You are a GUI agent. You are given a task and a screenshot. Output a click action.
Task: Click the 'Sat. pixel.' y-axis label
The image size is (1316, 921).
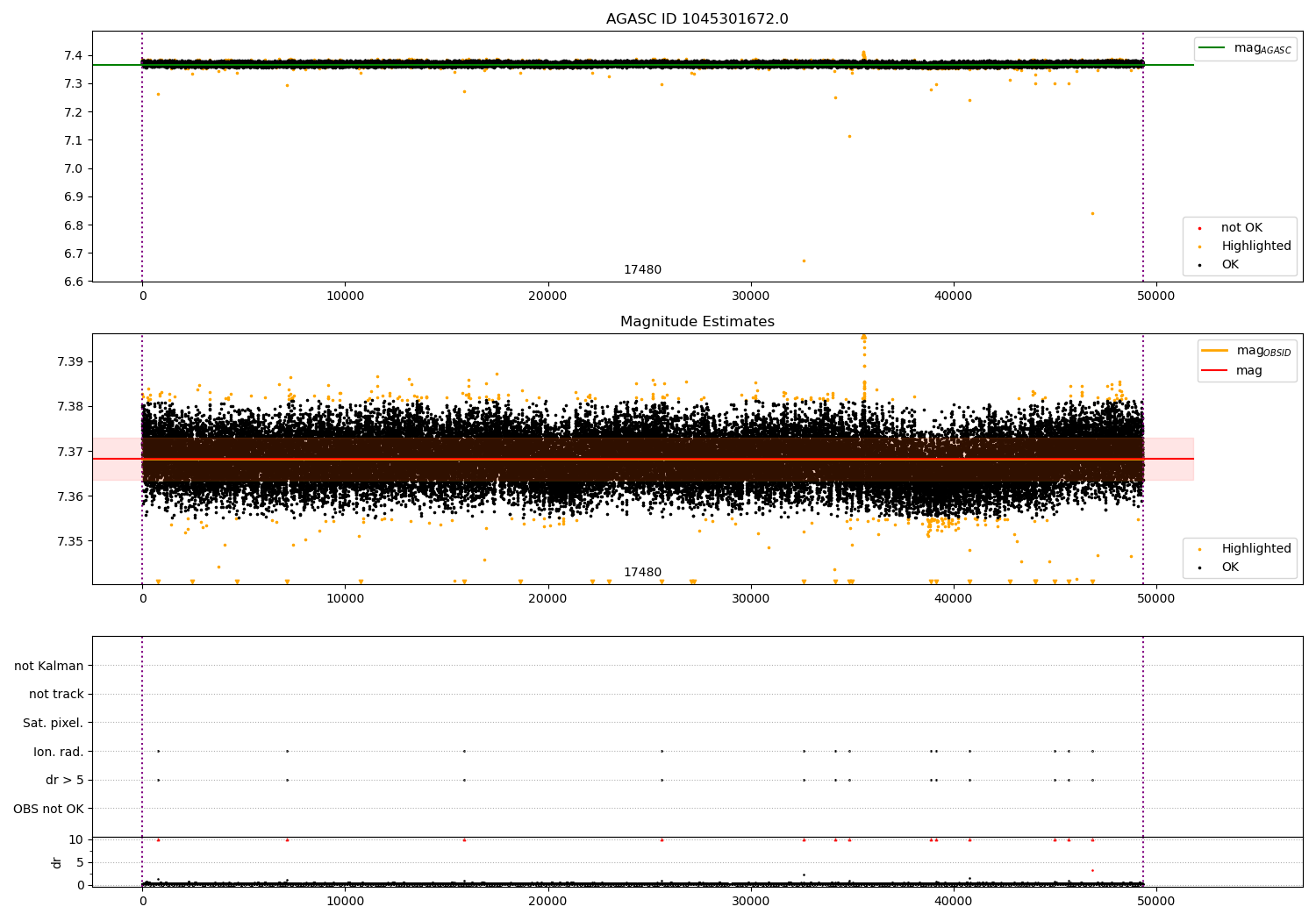click(53, 723)
